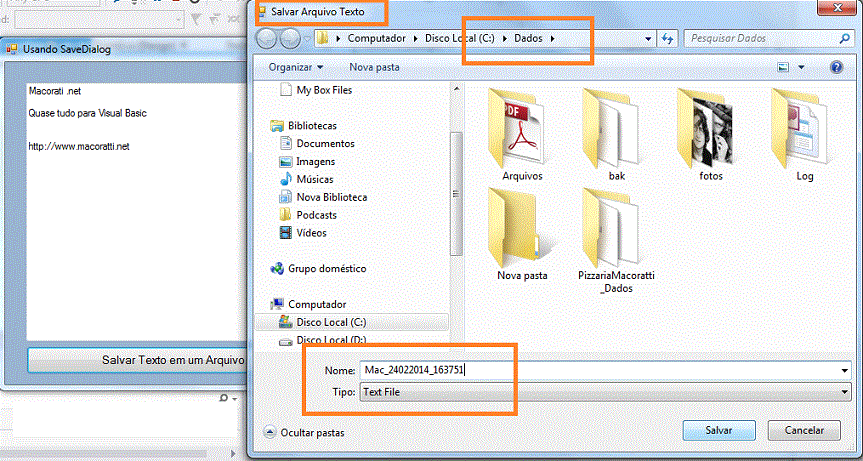Click the Cancelar button
Screen dimensions: 863x461
tap(804, 430)
